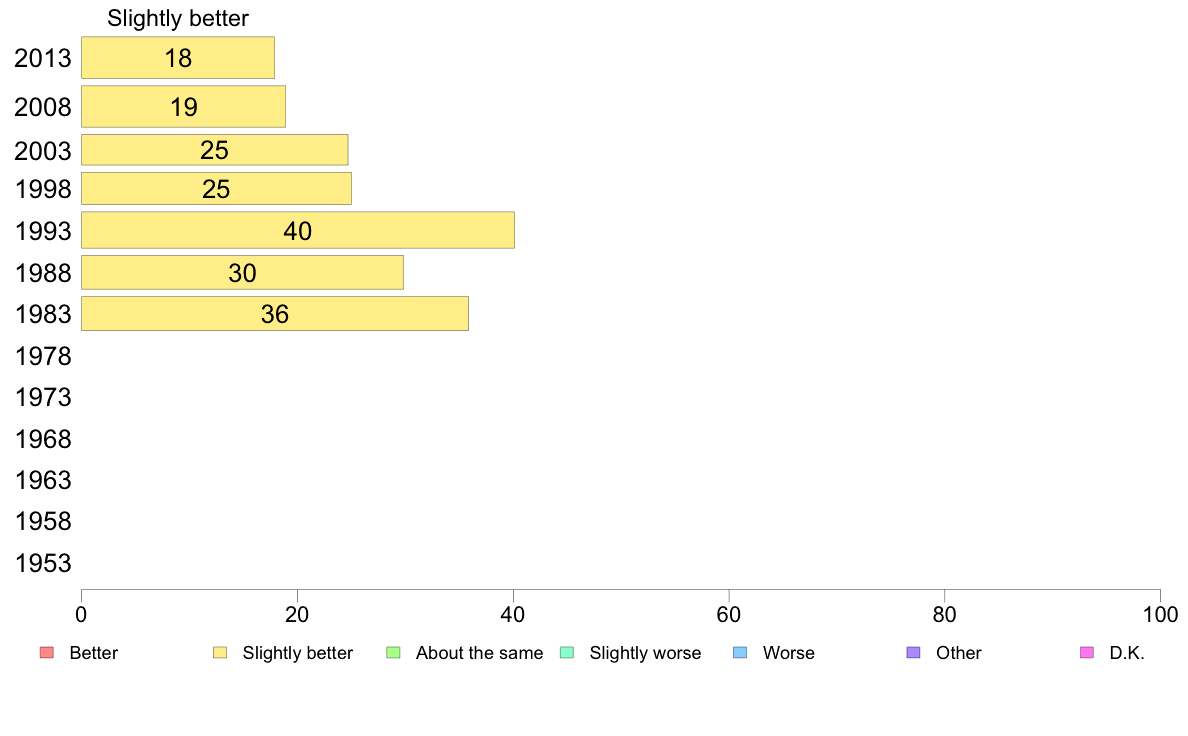Click the 1953 year axis label

[43, 564]
